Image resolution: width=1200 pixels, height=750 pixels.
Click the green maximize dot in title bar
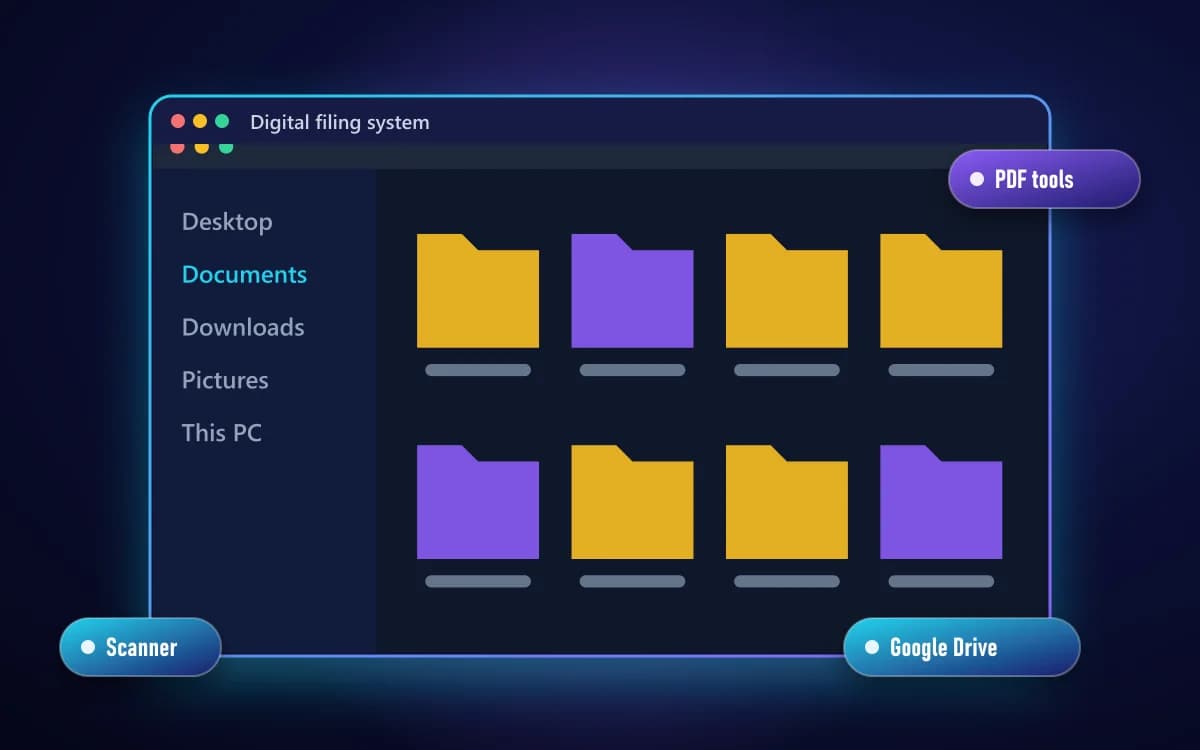(222, 121)
